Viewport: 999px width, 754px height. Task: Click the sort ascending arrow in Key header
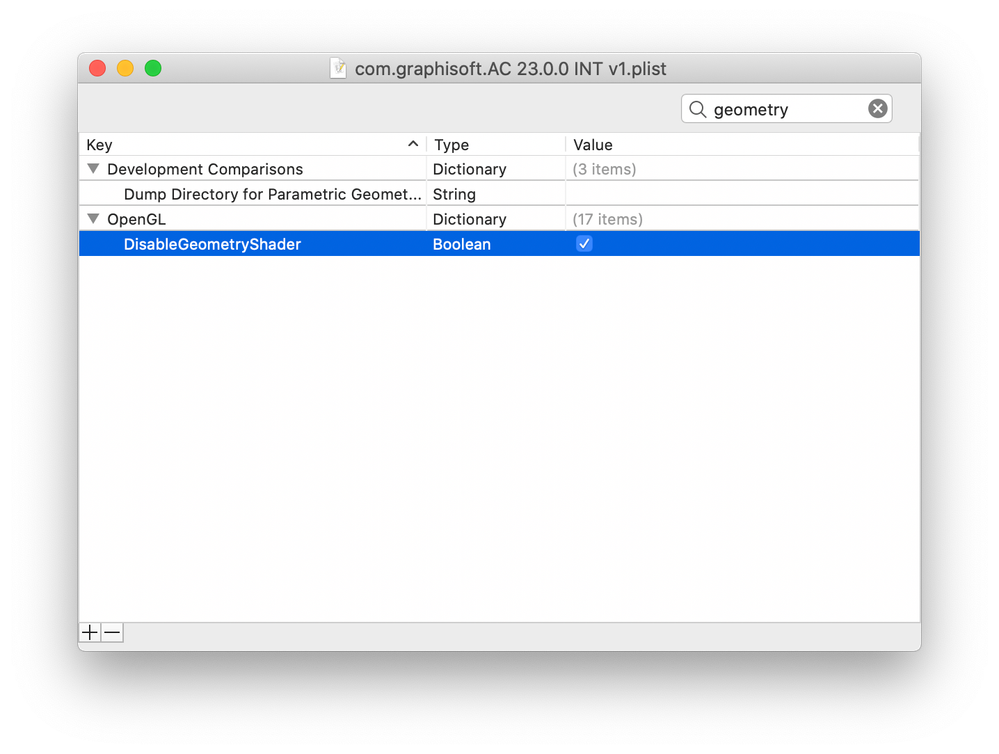click(413, 145)
